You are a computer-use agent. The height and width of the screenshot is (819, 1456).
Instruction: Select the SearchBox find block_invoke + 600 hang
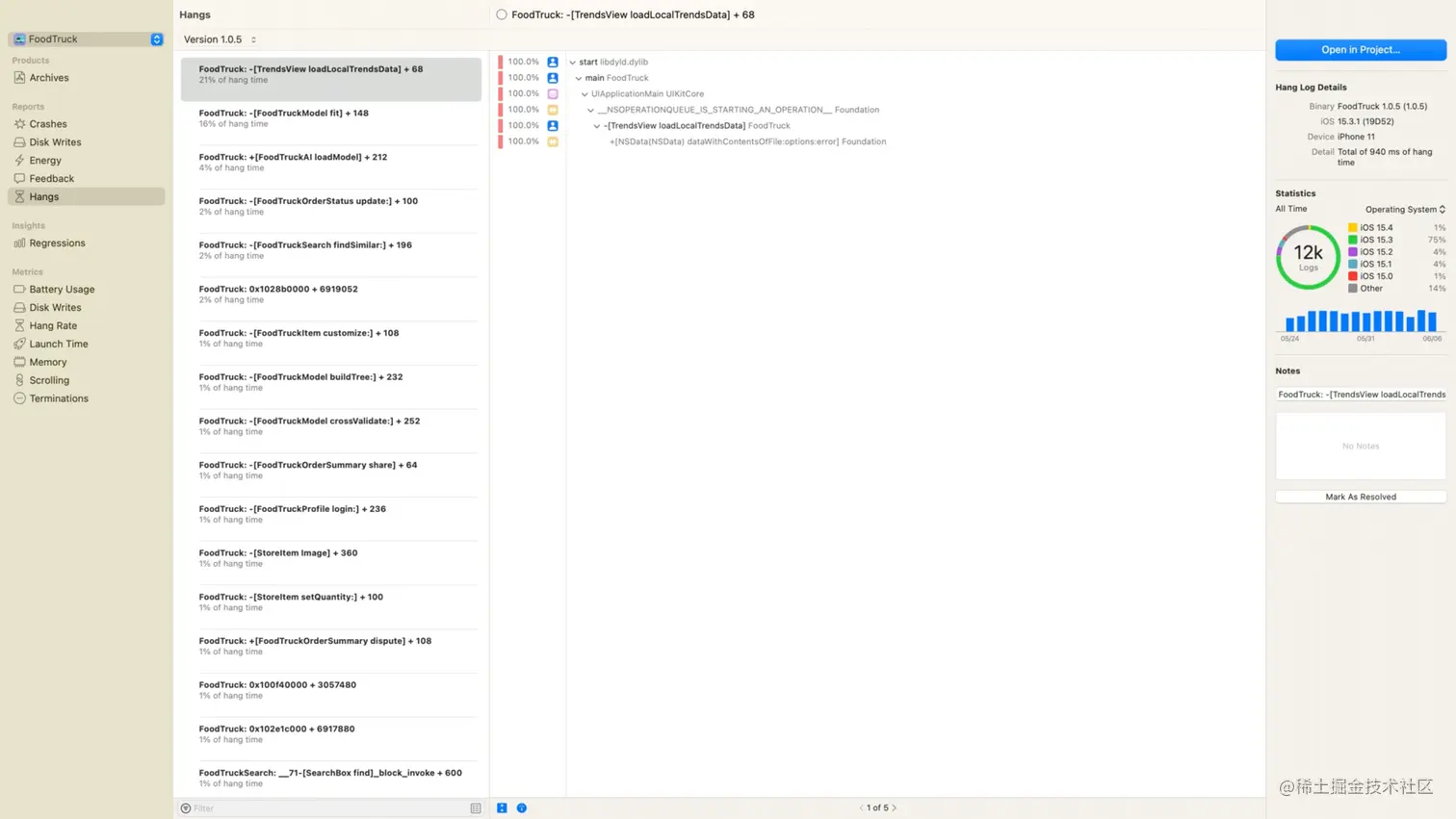(331, 778)
